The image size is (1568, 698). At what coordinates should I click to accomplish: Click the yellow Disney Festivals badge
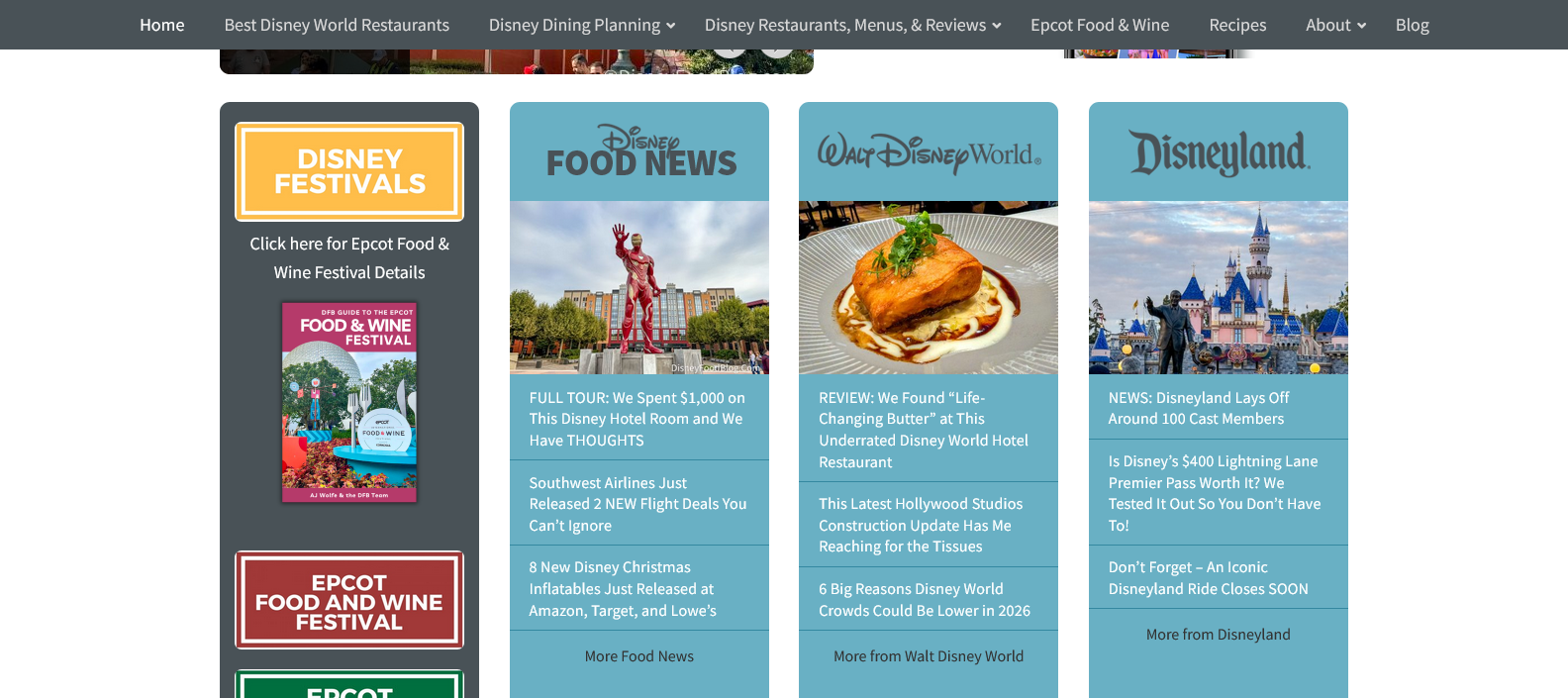pos(349,171)
